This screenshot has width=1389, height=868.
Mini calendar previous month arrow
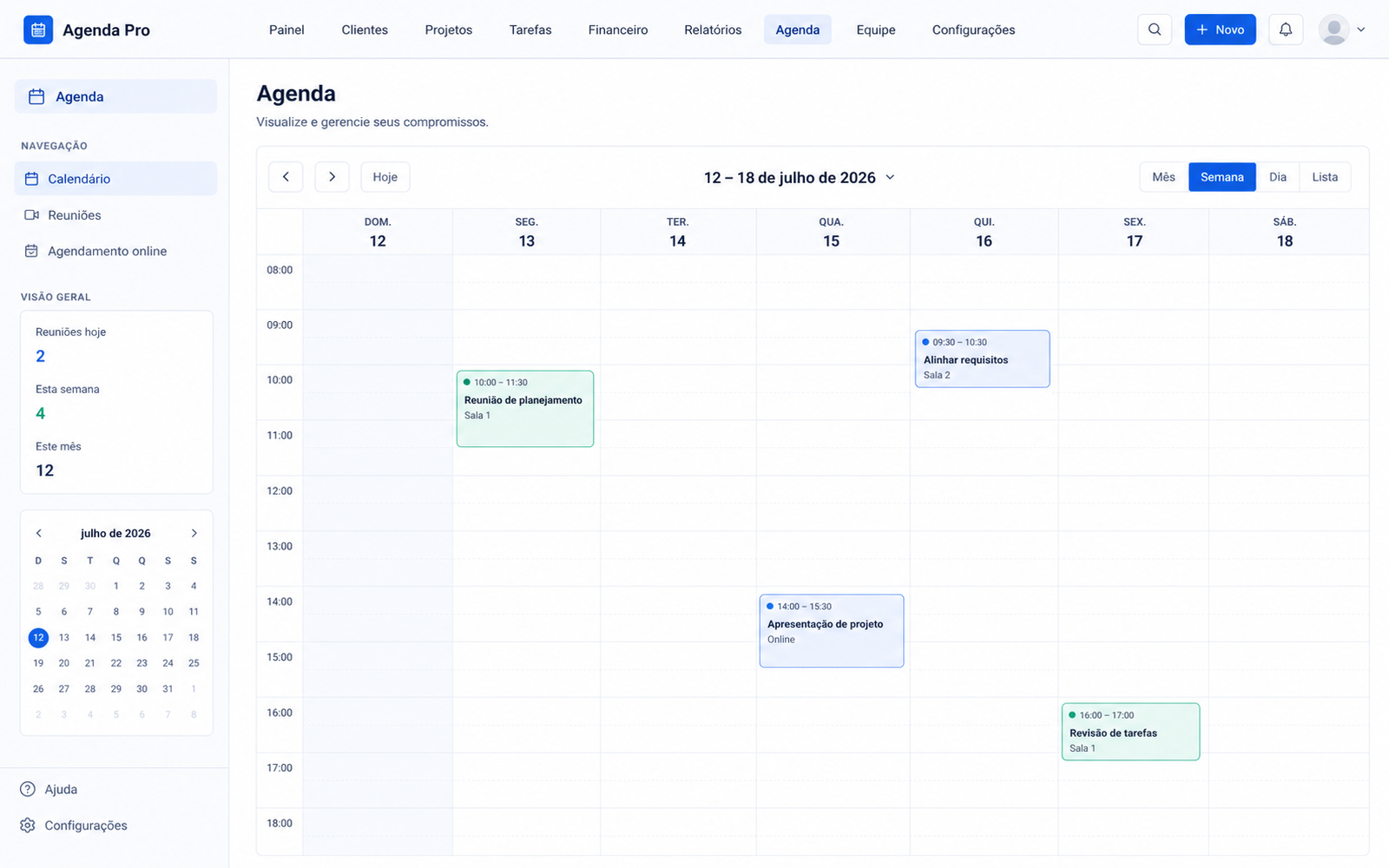coord(38,533)
